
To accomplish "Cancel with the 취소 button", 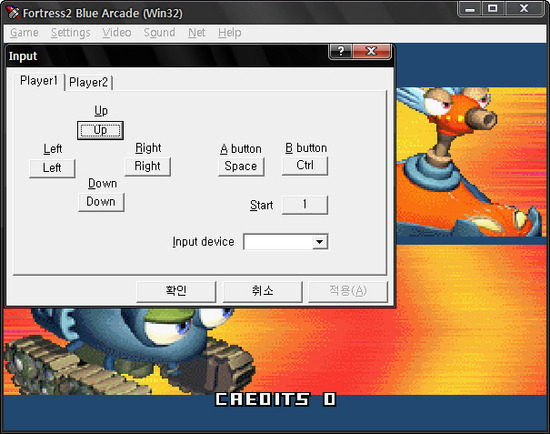I will tap(262, 291).
